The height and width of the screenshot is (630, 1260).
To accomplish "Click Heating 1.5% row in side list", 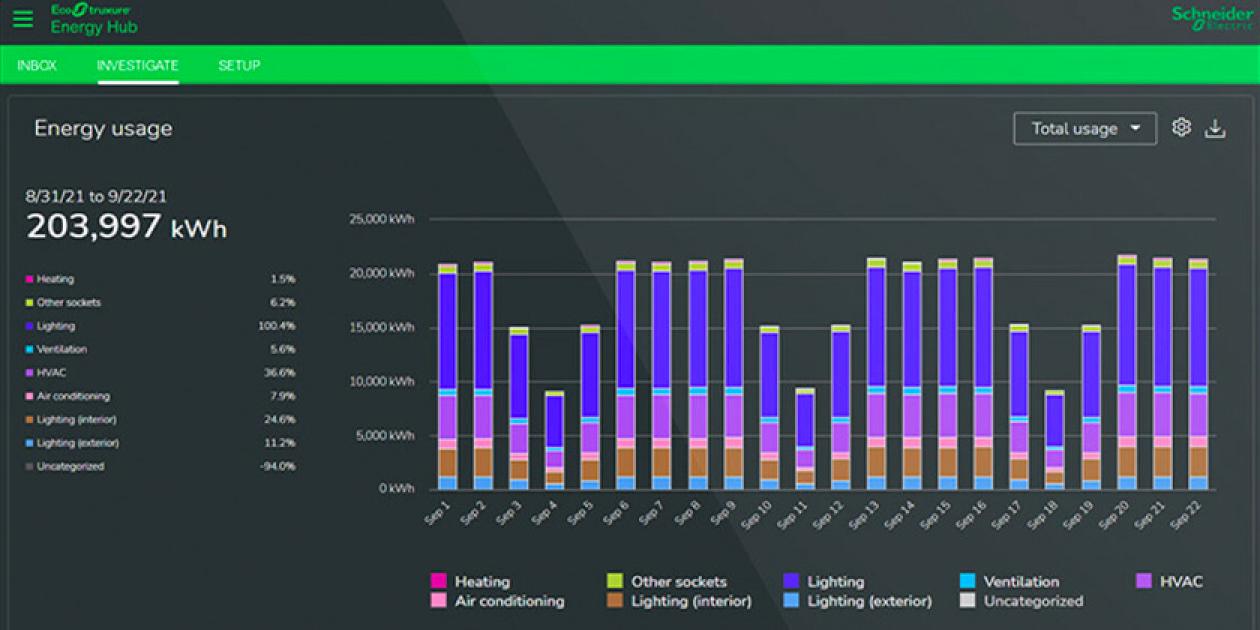I will click(x=160, y=279).
